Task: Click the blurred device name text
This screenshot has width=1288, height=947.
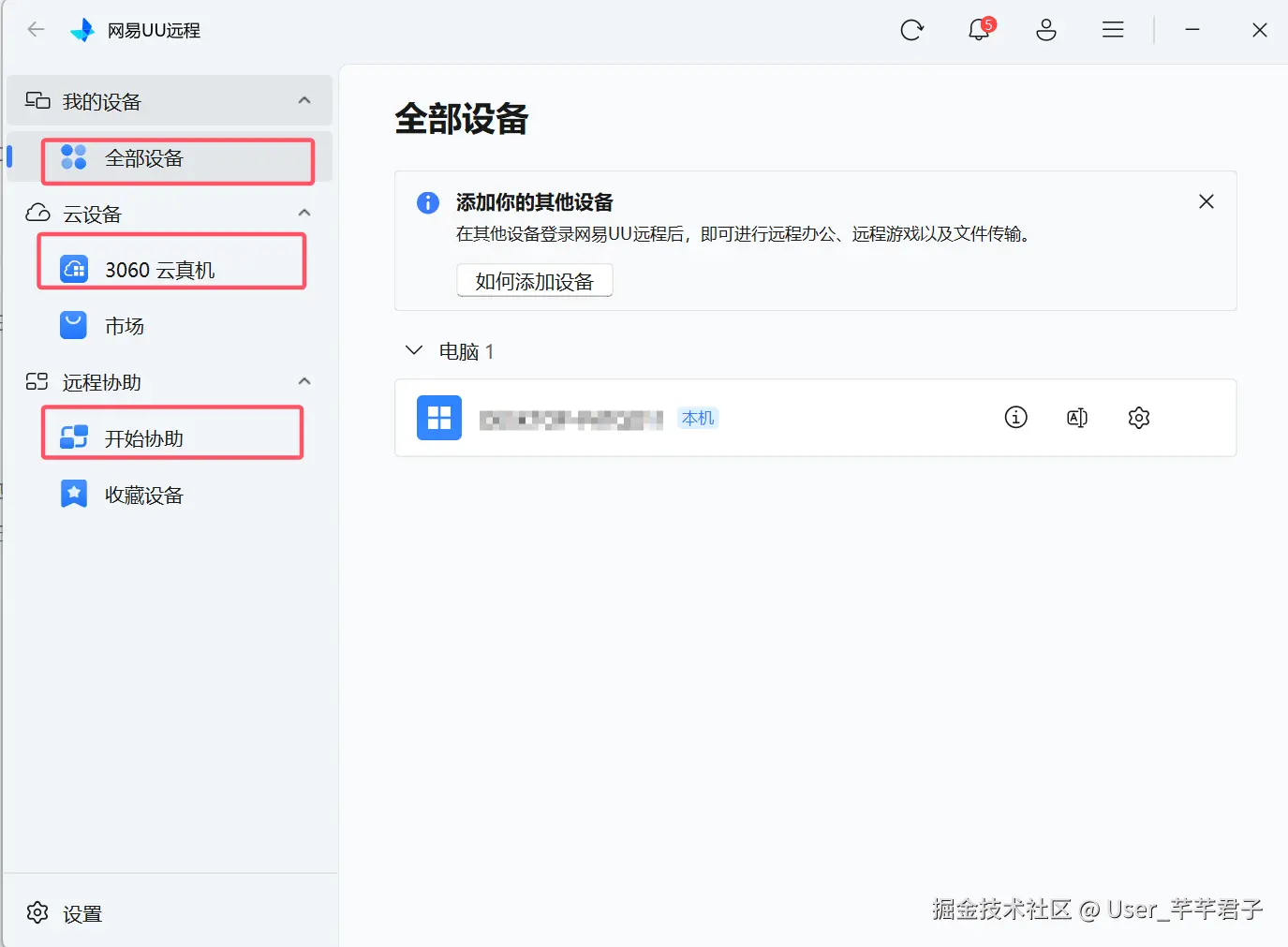Action: click(x=571, y=420)
